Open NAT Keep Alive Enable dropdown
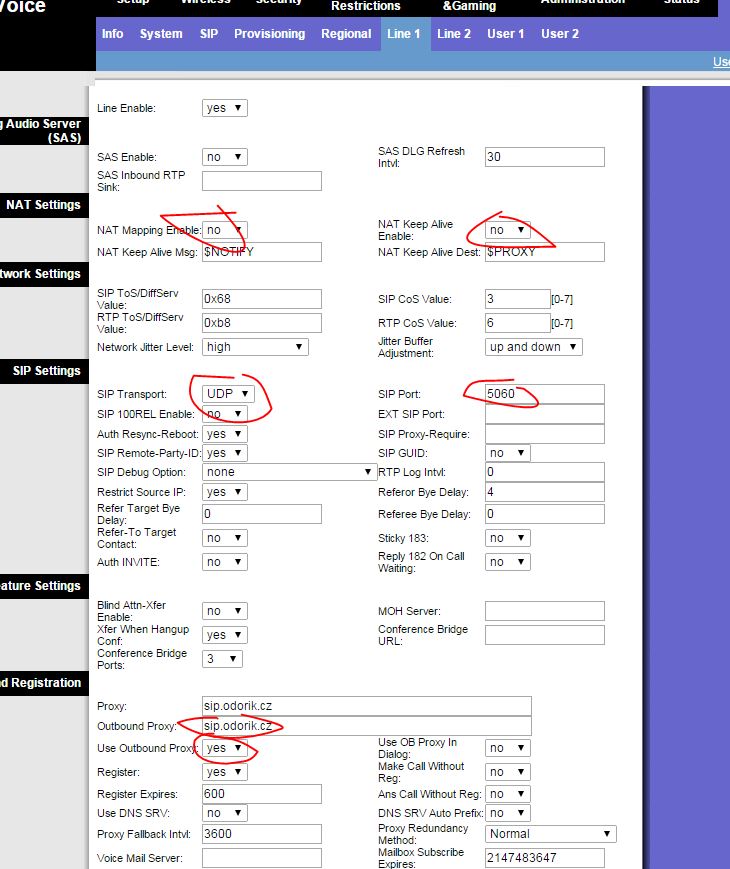Viewport: 730px width, 869px height. [508, 230]
